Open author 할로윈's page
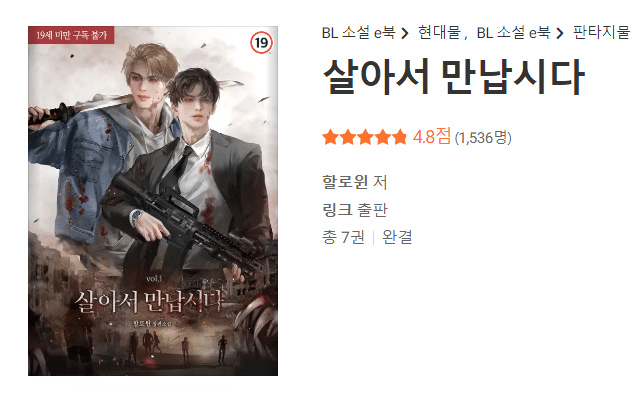The image size is (641, 409). 345,182
